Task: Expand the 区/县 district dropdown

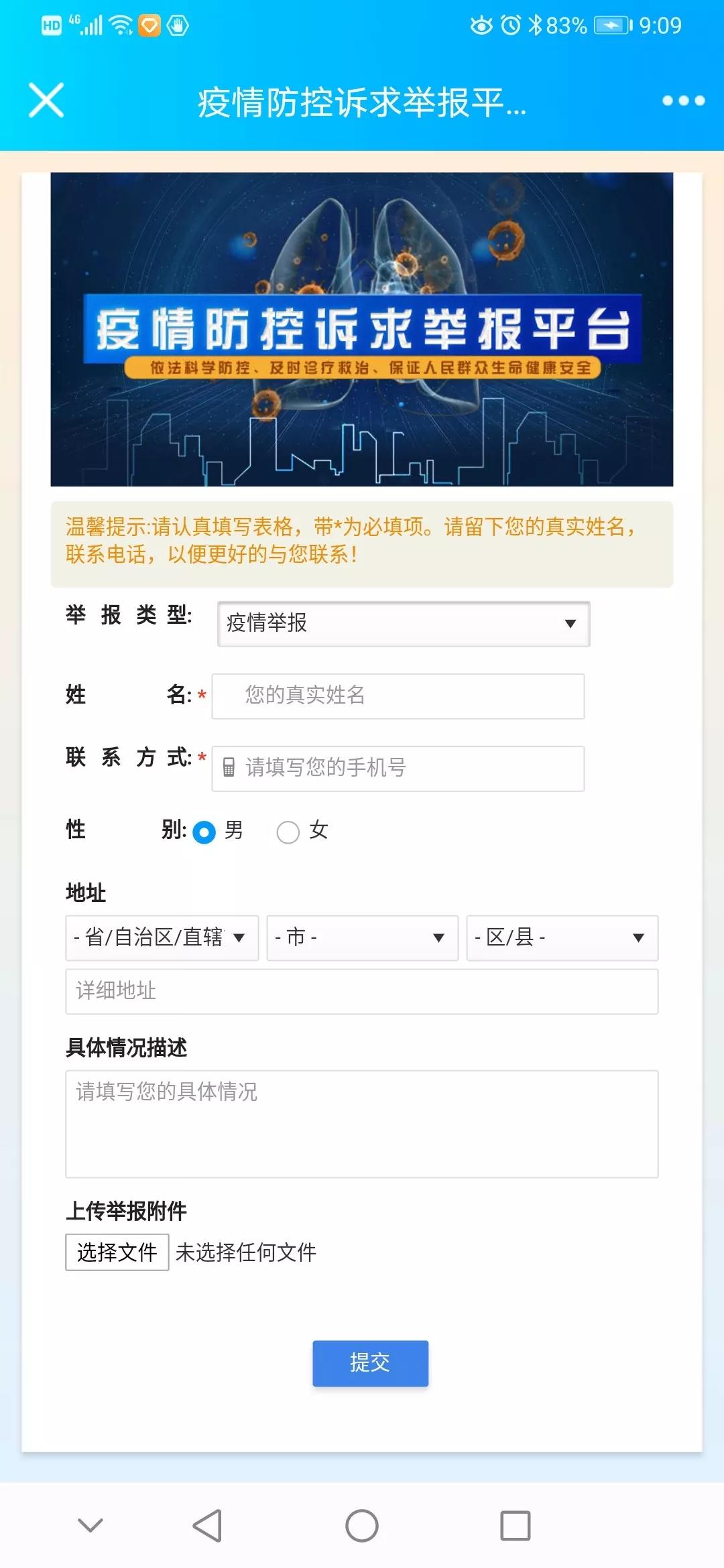Action: click(x=562, y=937)
